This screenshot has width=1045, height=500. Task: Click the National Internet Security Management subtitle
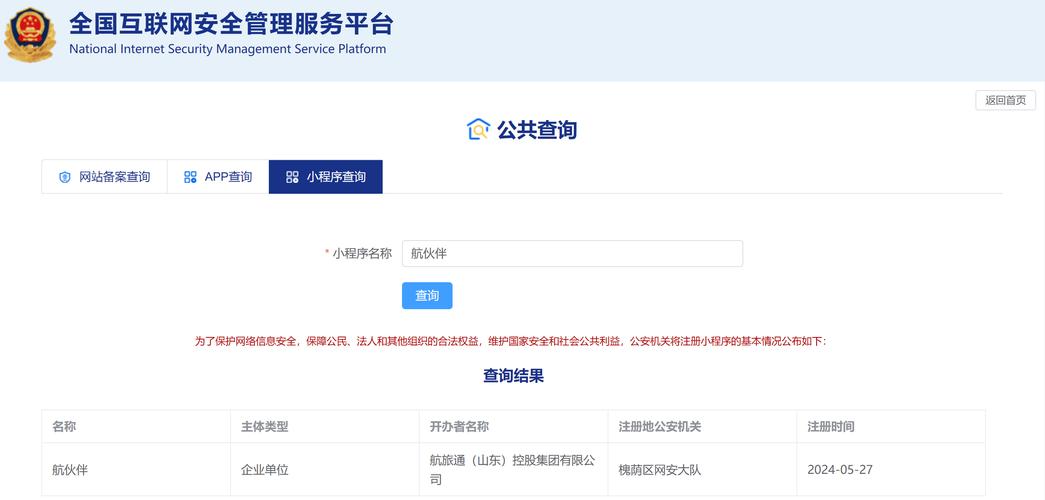coord(227,49)
